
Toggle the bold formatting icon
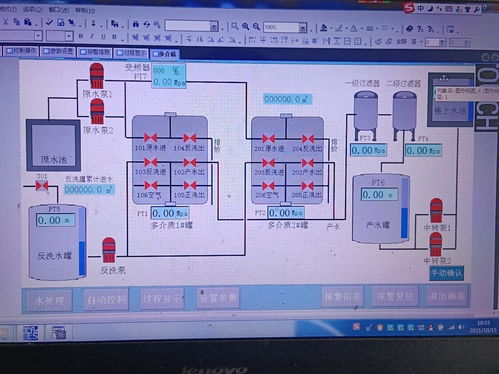pos(80,36)
